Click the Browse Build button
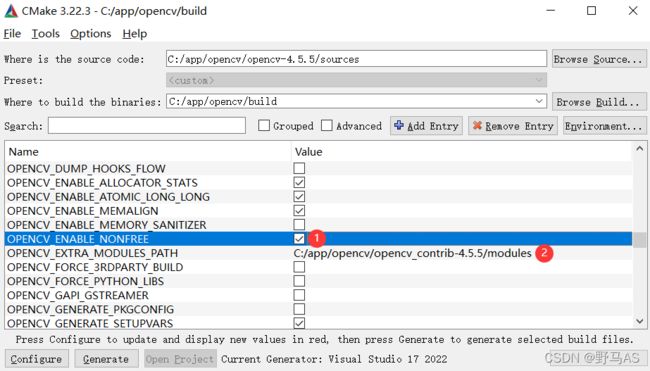The width and height of the screenshot is (650, 371). point(599,102)
